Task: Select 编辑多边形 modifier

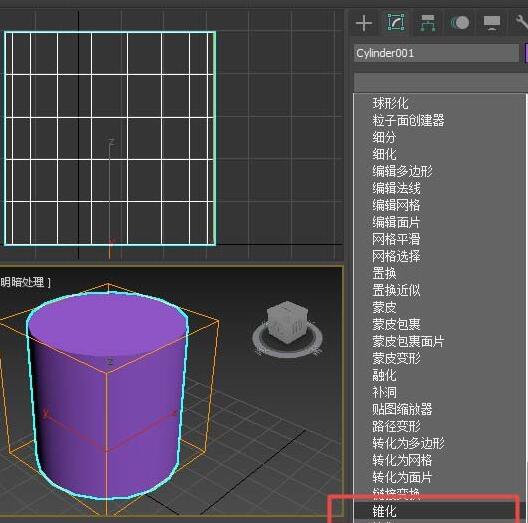Action: click(402, 171)
